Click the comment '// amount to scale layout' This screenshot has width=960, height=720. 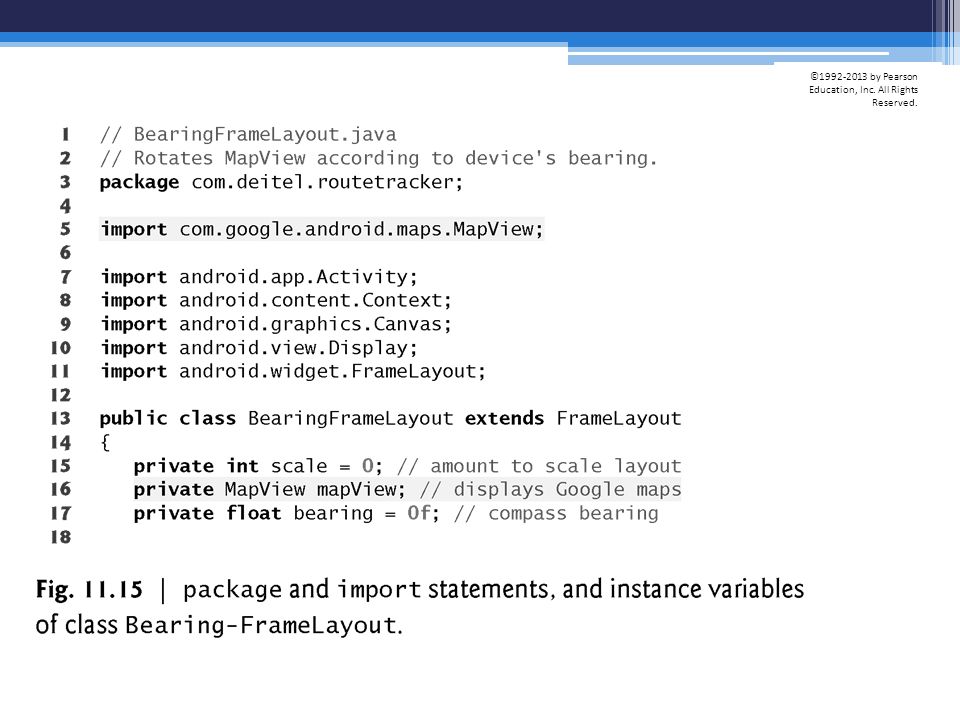(539, 466)
